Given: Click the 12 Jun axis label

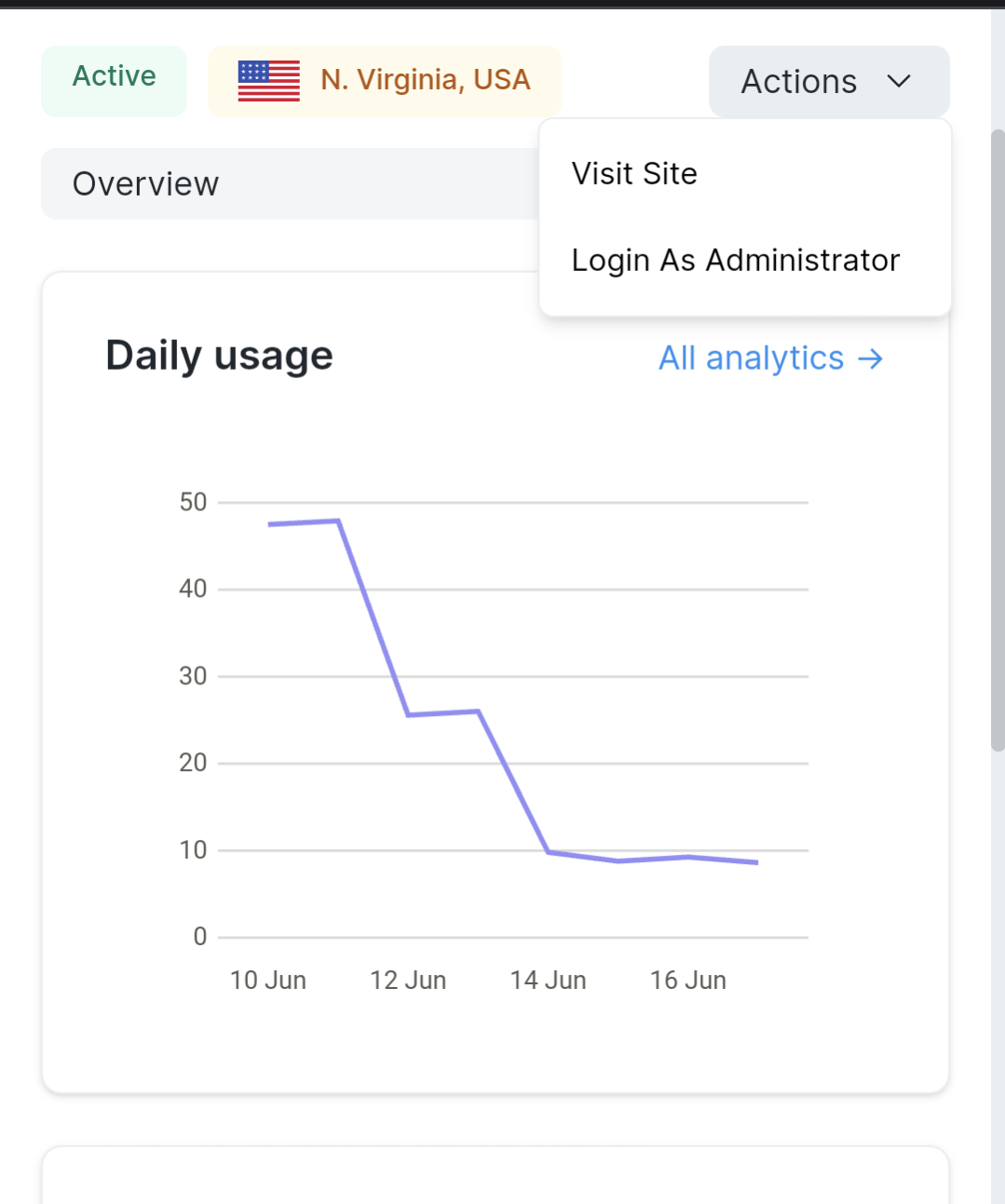Looking at the screenshot, I should (x=408, y=981).
